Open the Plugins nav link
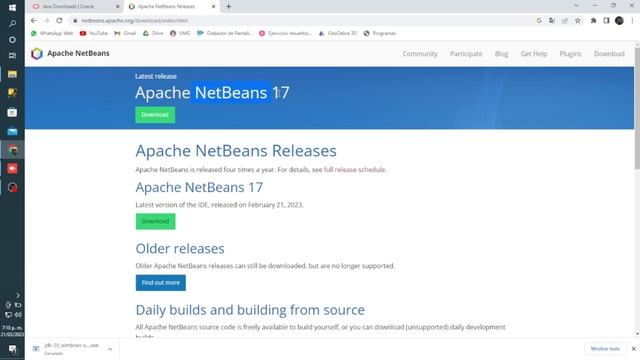This screenshot has height=360, width=640. point(570,54)
